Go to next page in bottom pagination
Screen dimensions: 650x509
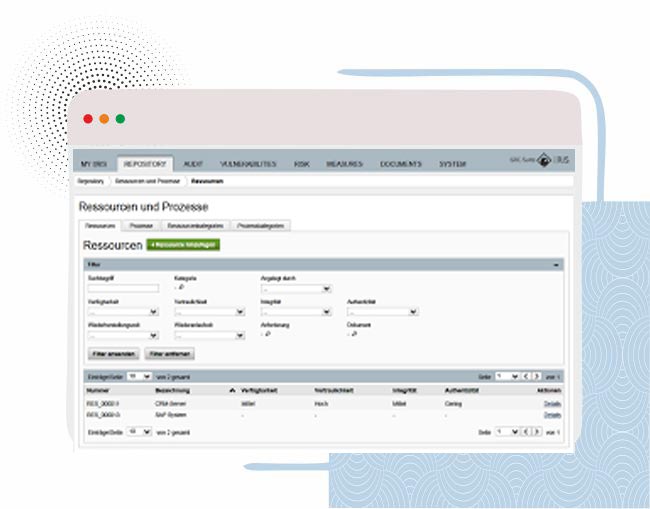click(x=537, y=431)
